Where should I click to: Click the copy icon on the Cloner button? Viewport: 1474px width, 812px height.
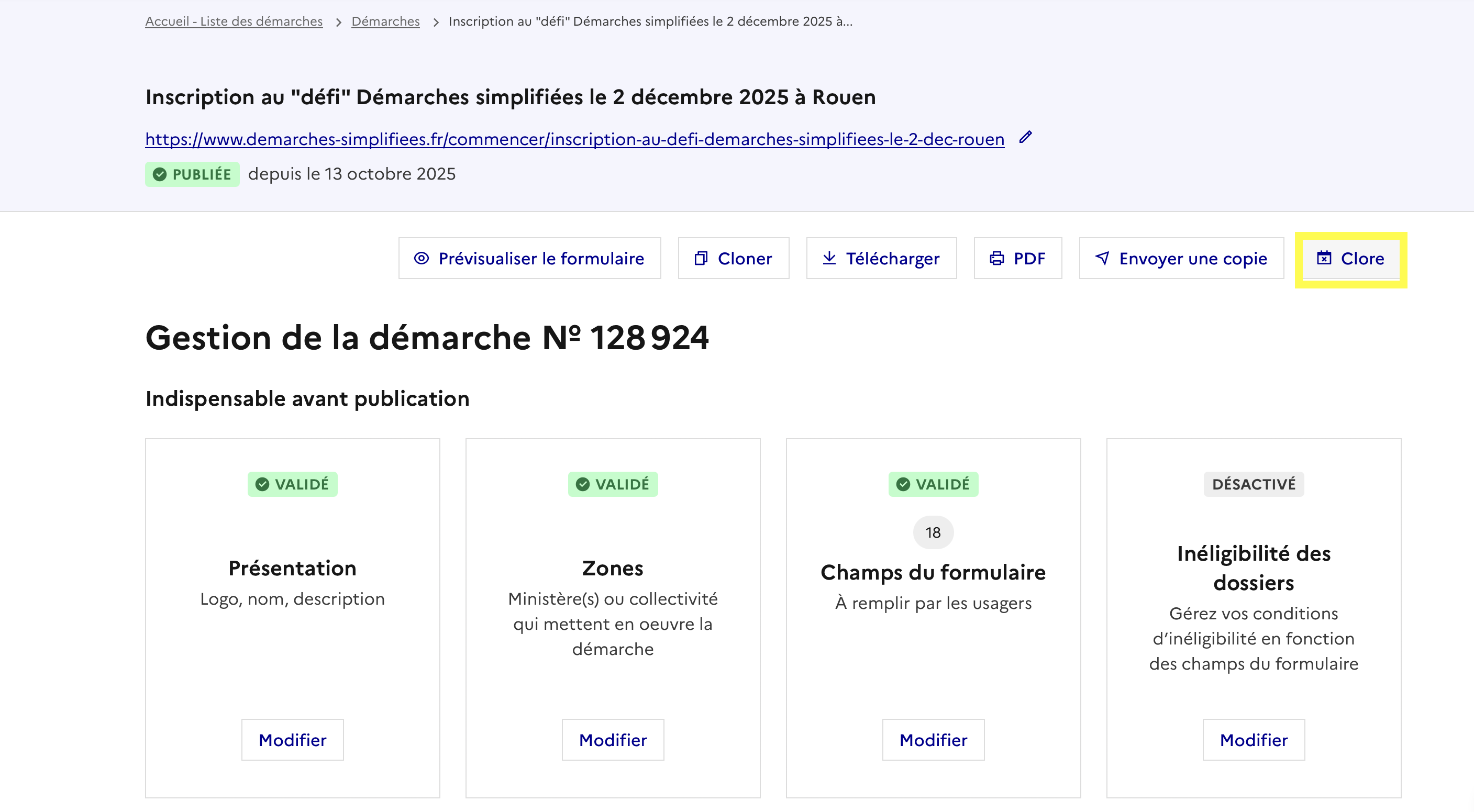[701, 258]
